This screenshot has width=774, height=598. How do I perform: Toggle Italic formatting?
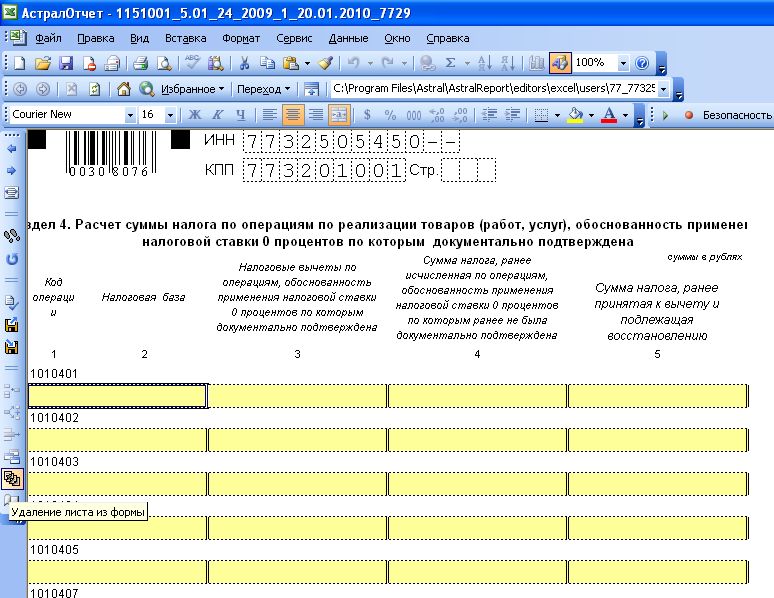click(x=217, y=115)
